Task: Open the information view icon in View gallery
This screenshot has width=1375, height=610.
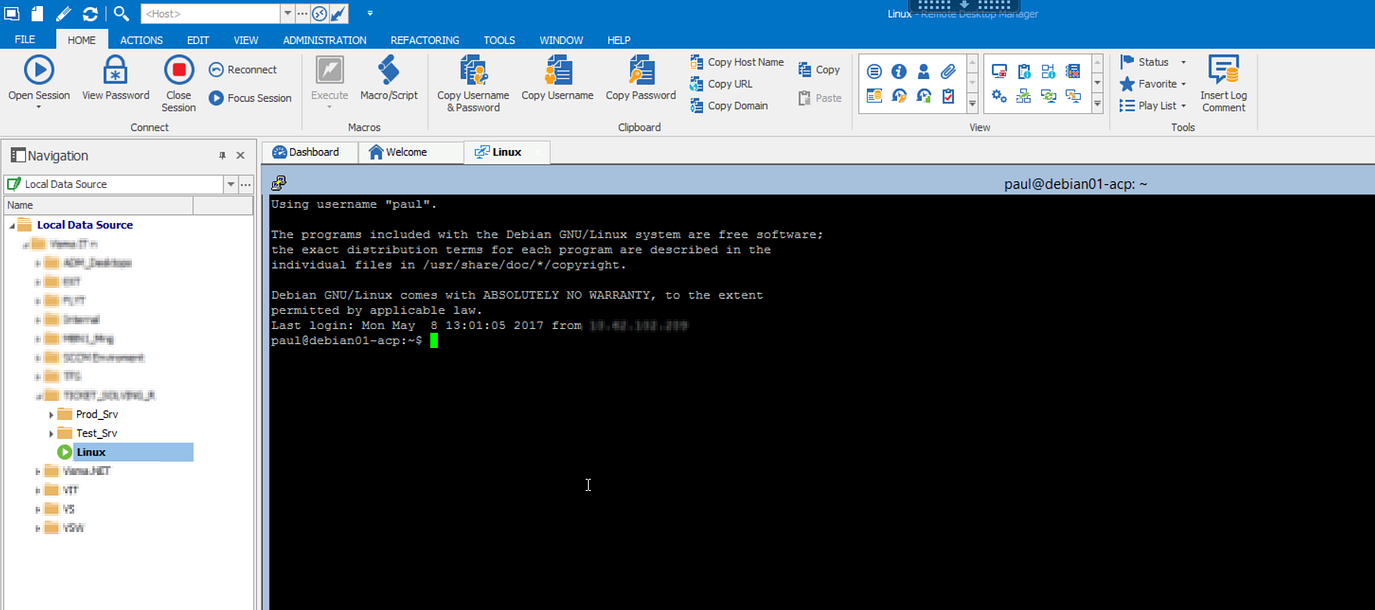Action: (899, 72)
